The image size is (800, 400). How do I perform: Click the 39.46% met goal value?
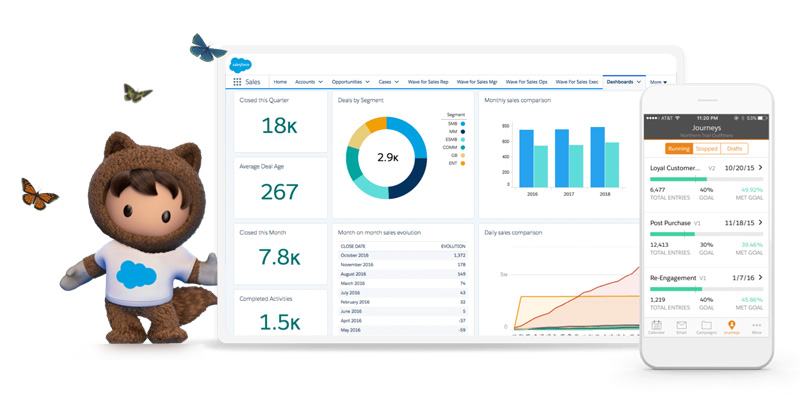tap(752, 244)
